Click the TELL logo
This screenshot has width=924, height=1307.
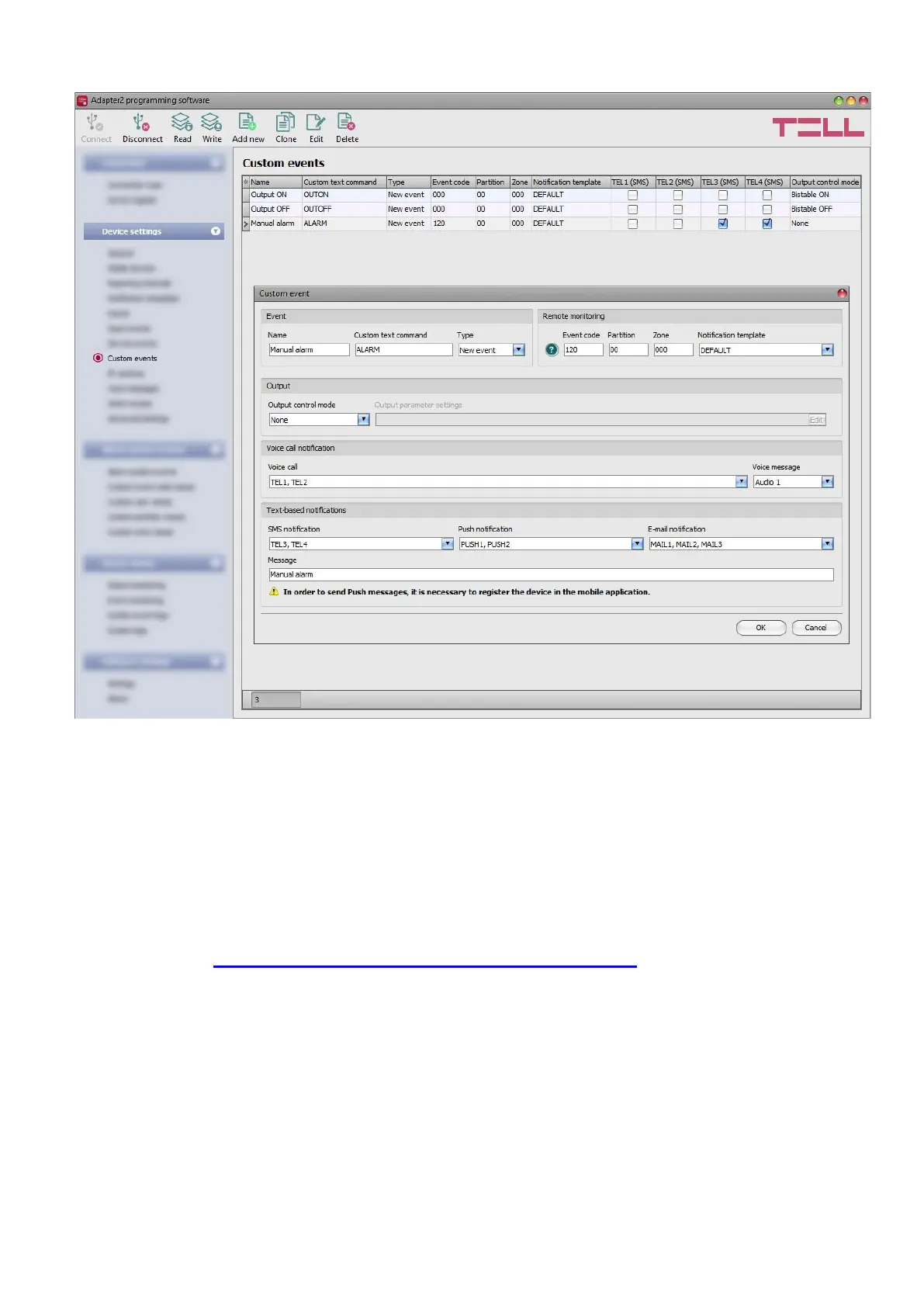point(818,127)
